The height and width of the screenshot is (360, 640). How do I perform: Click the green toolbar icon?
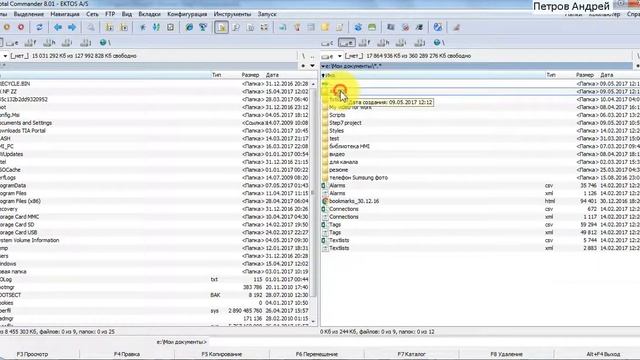372,27
